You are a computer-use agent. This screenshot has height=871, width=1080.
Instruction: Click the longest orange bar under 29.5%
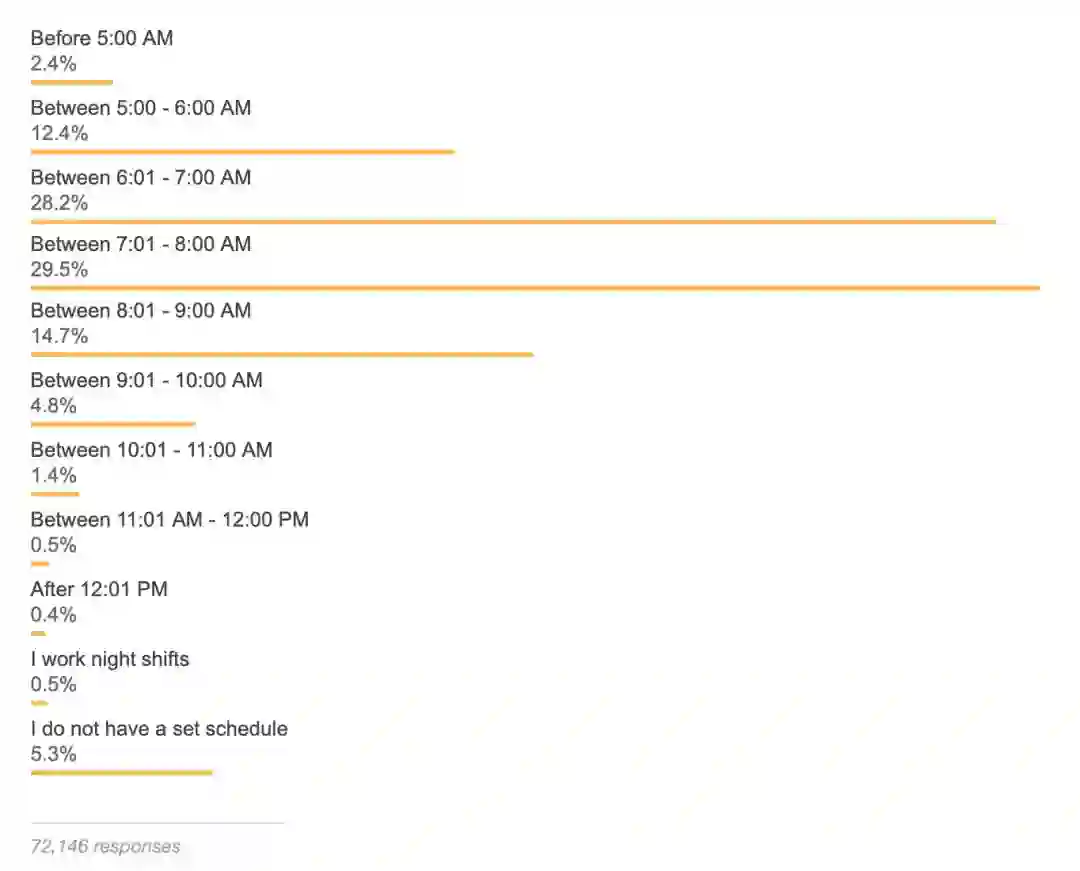[x=535, y=288]
